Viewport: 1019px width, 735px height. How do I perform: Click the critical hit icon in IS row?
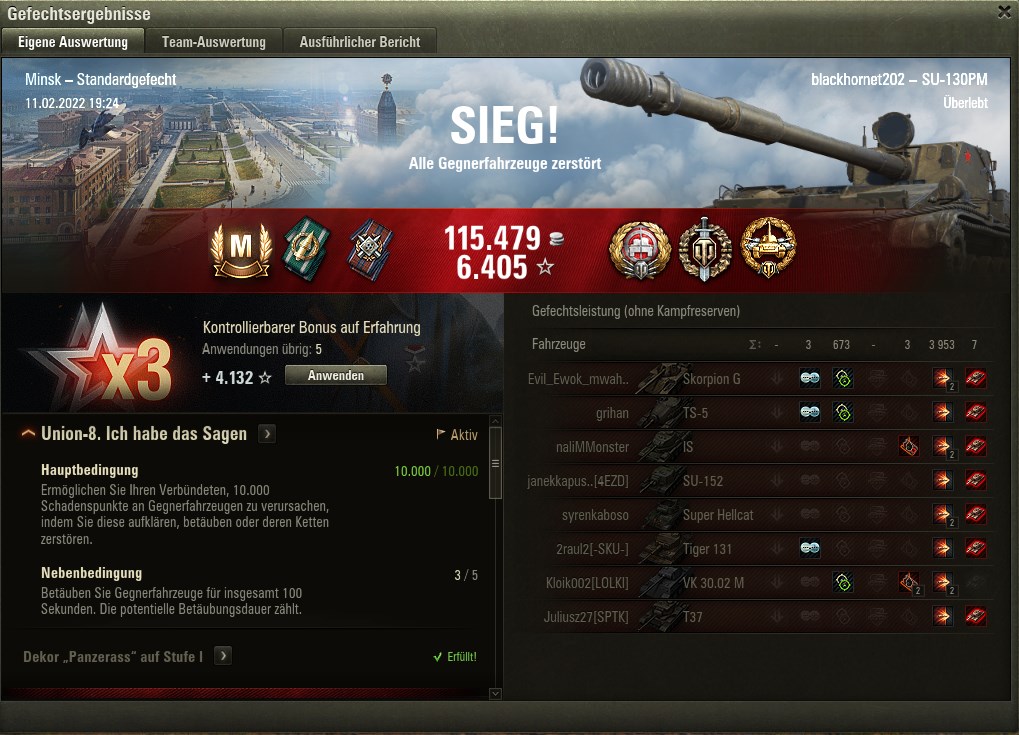click(908, 446)
